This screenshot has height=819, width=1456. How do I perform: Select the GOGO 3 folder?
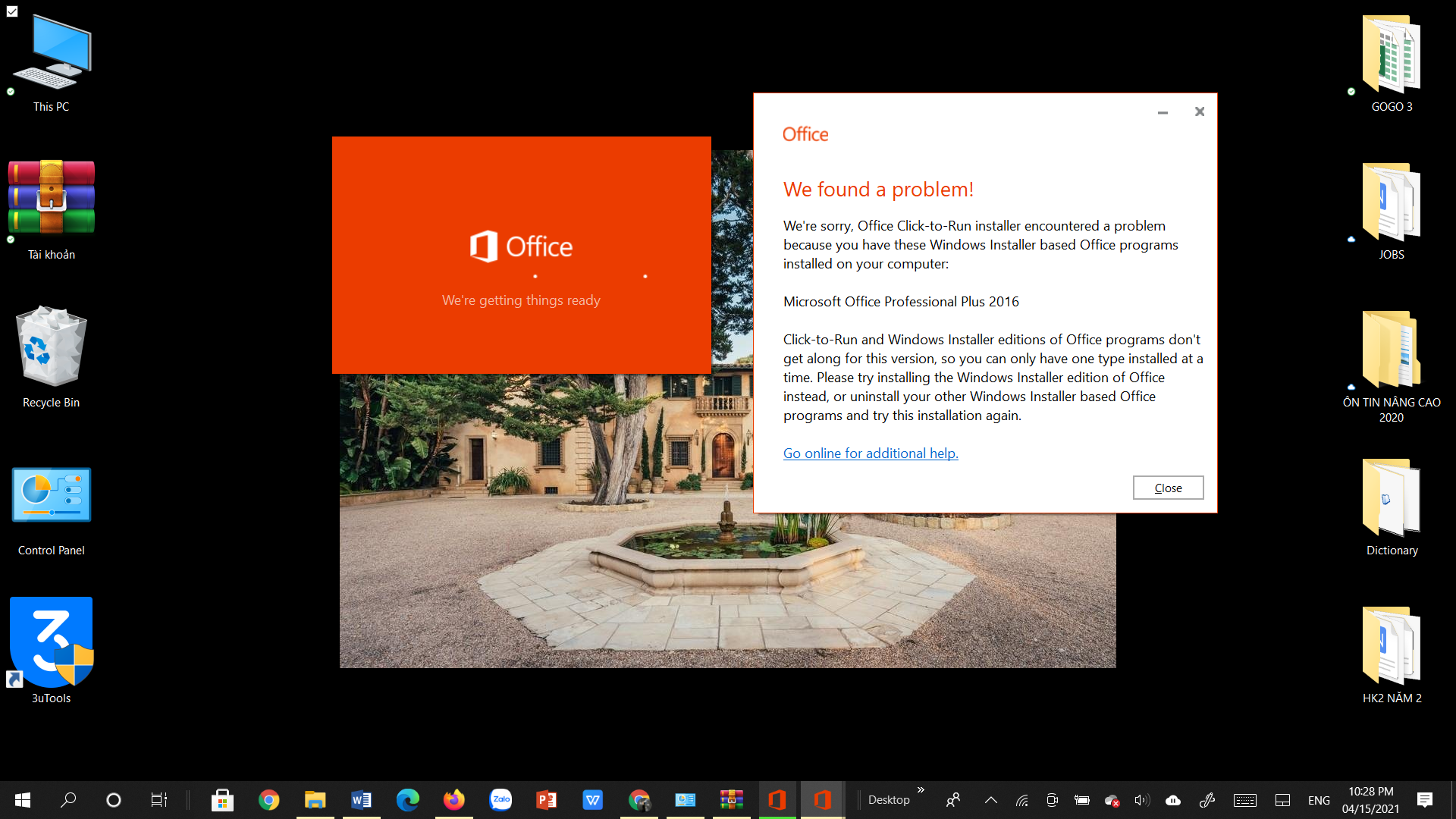pos(1392,64)
